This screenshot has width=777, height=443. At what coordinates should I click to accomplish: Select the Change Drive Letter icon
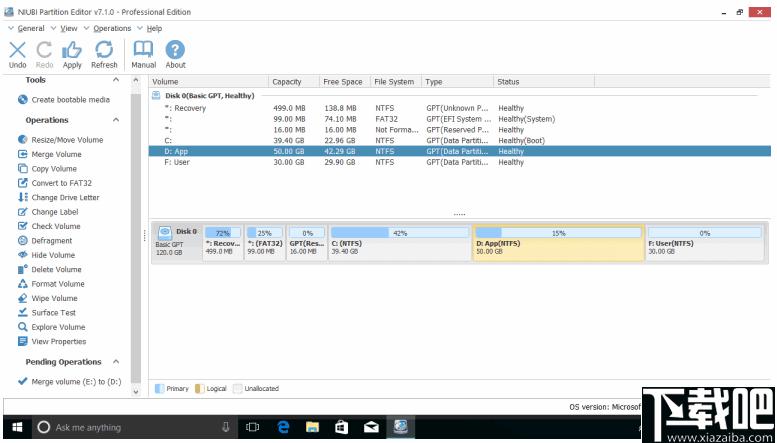(x=22, y=197)
